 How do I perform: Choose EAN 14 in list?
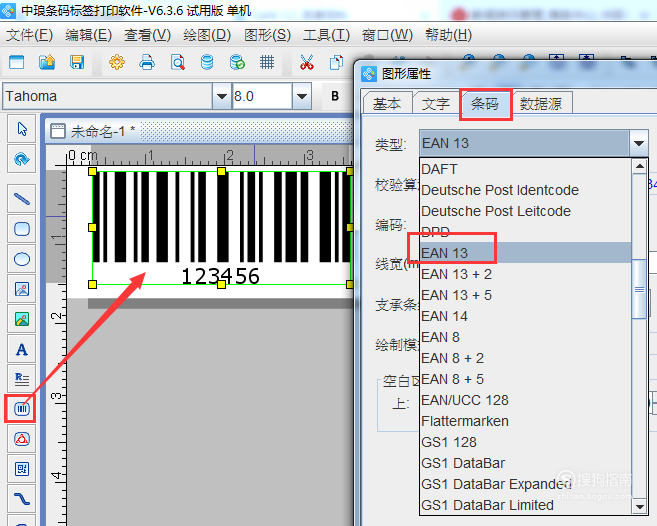pos(526,316)
